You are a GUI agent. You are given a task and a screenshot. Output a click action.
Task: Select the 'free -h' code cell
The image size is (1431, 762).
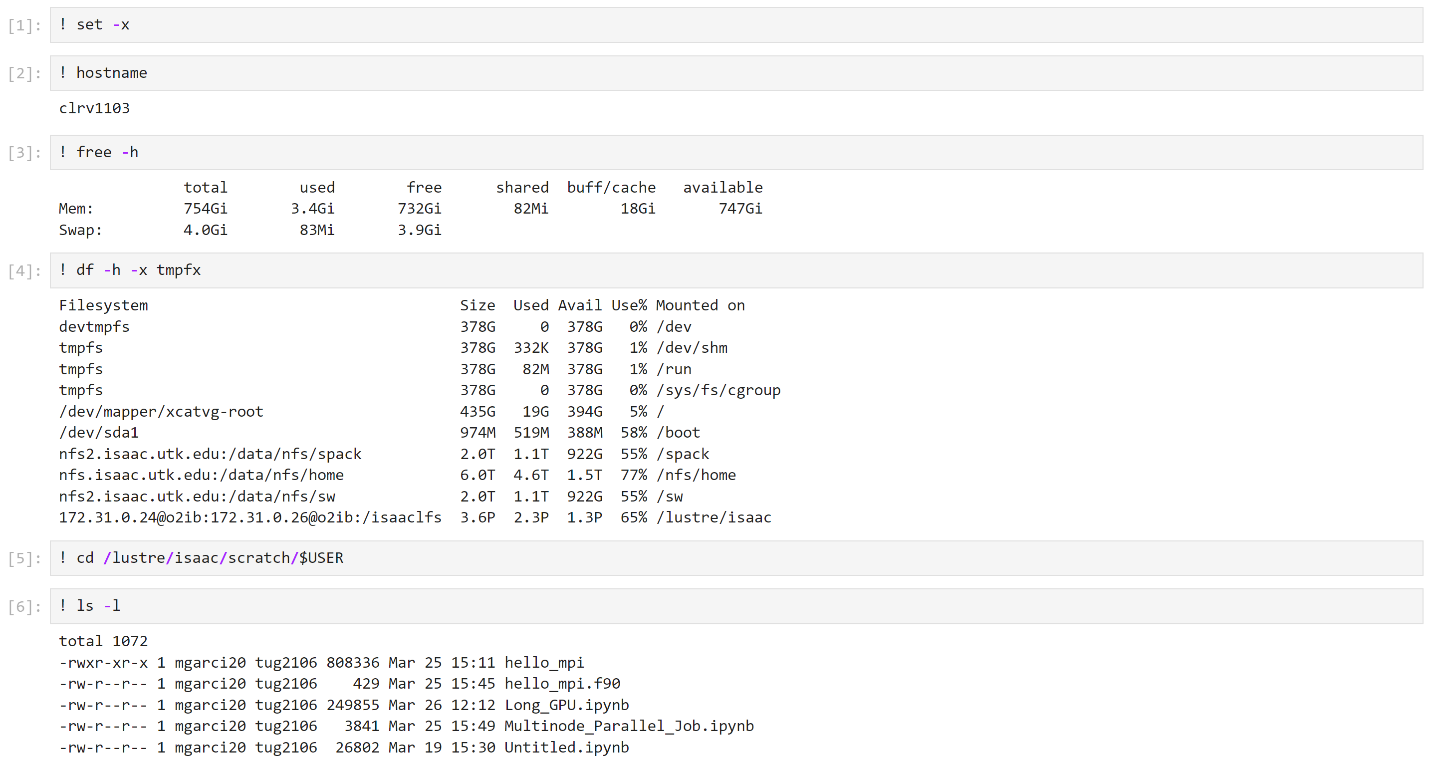(x=735, y=152)
